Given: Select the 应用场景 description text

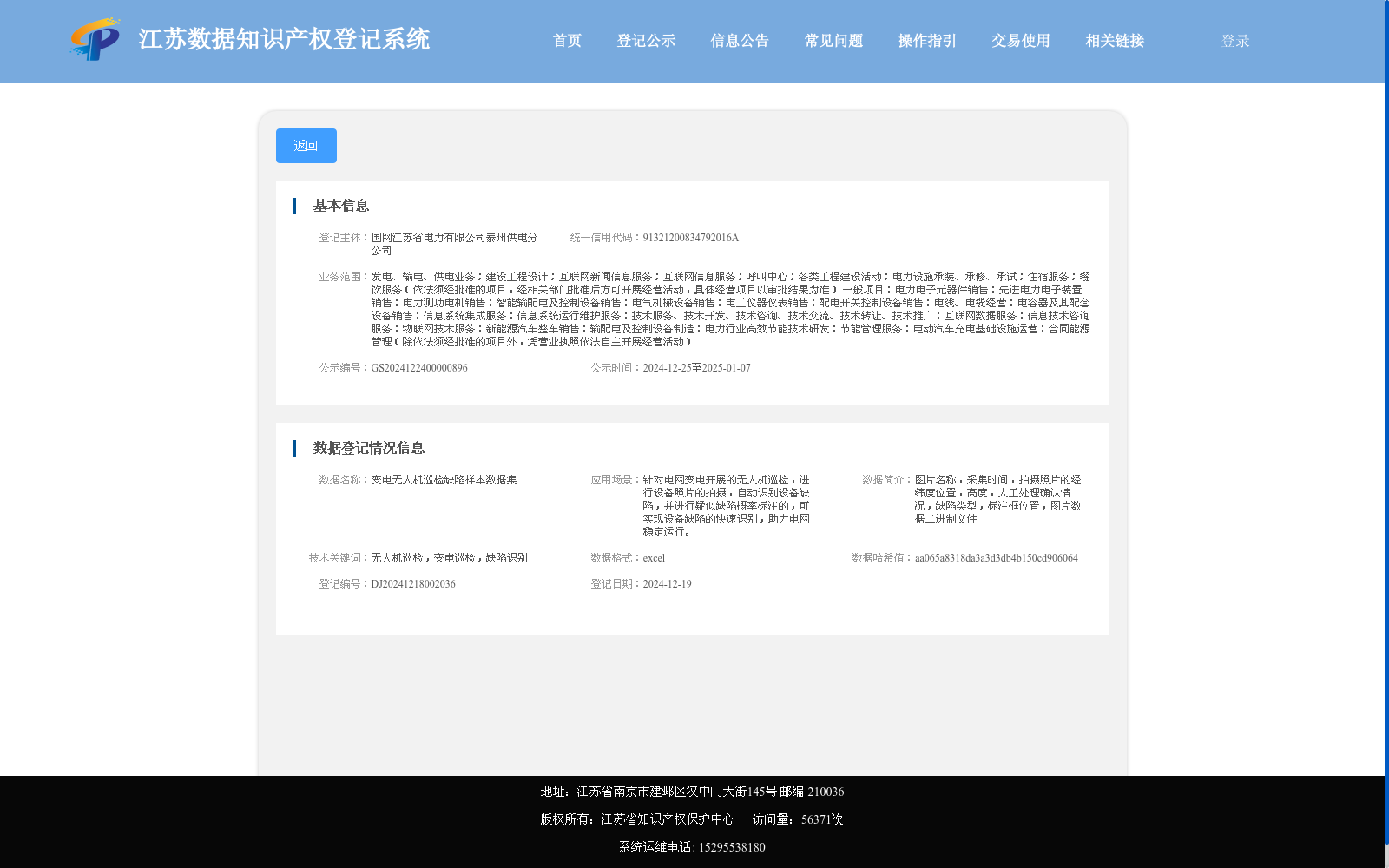Looking at the screenshot, I should pyautogui.click(x=727, y=506).
